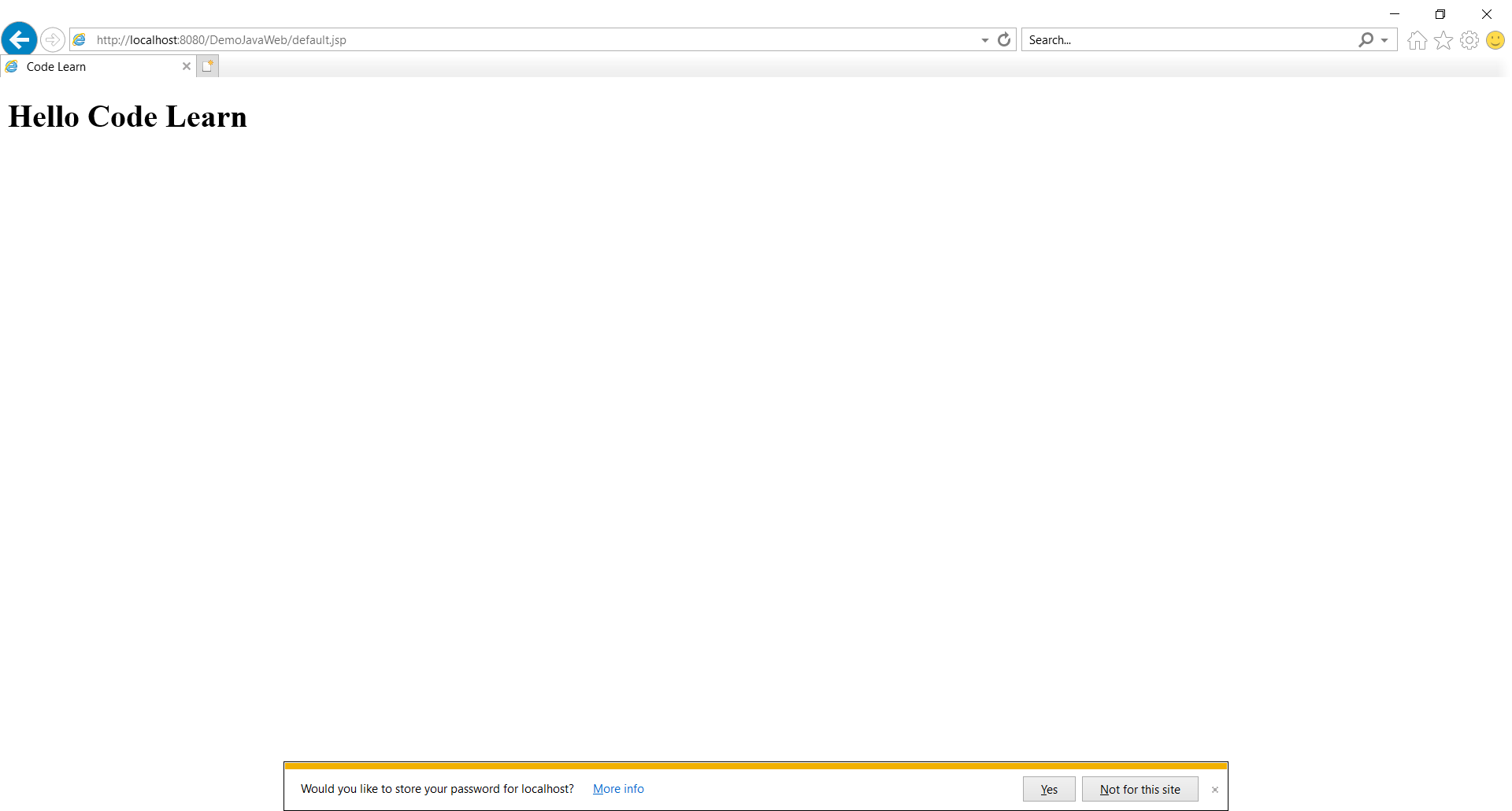Open Favorites star icon

(x=1443, y=40)
